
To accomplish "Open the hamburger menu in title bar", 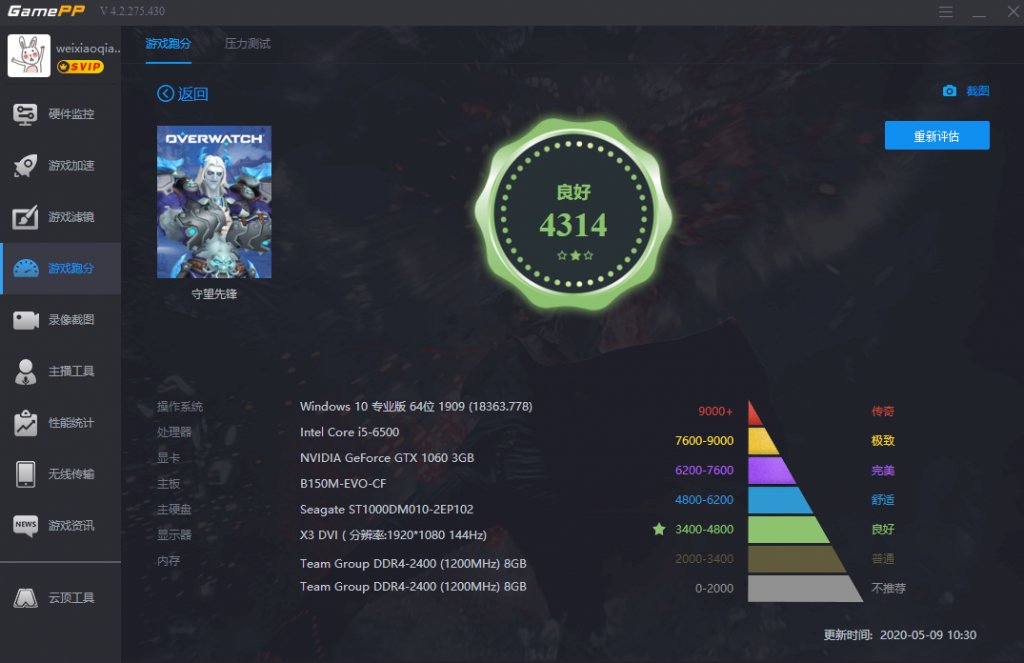I will (946, 12).
